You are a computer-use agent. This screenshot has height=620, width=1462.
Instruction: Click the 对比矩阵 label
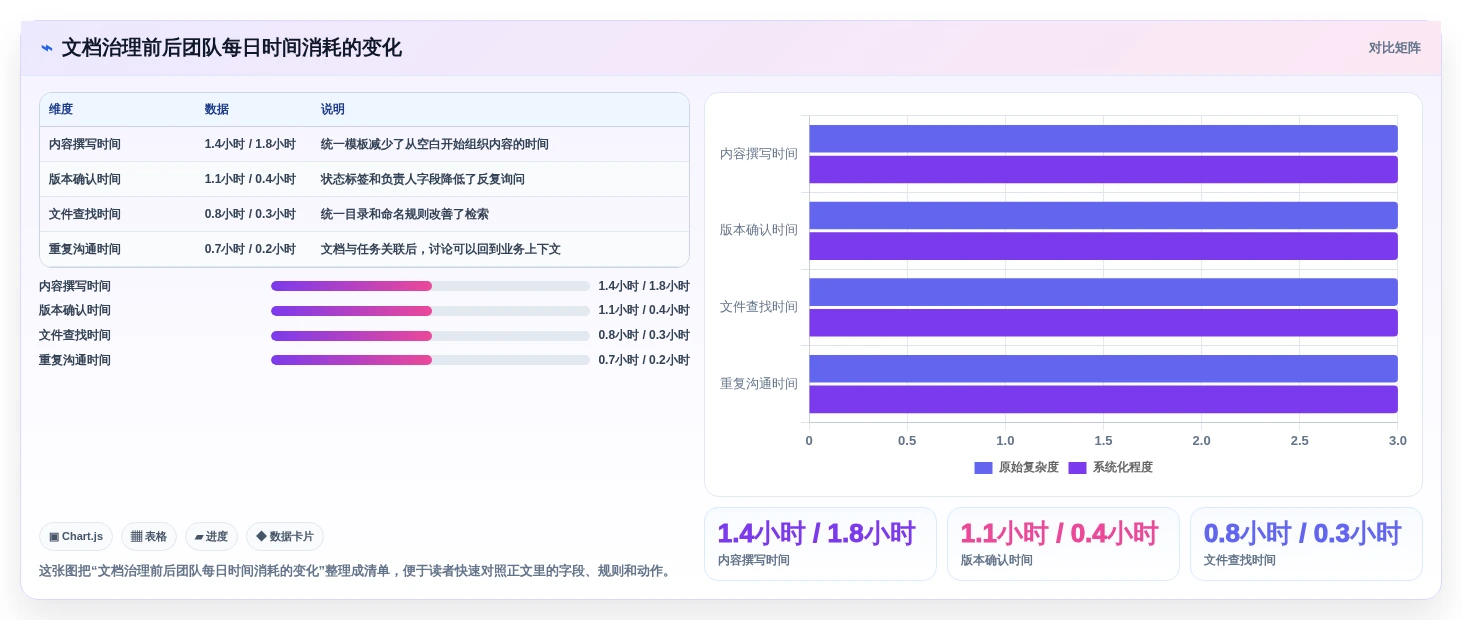(1395, 48)
